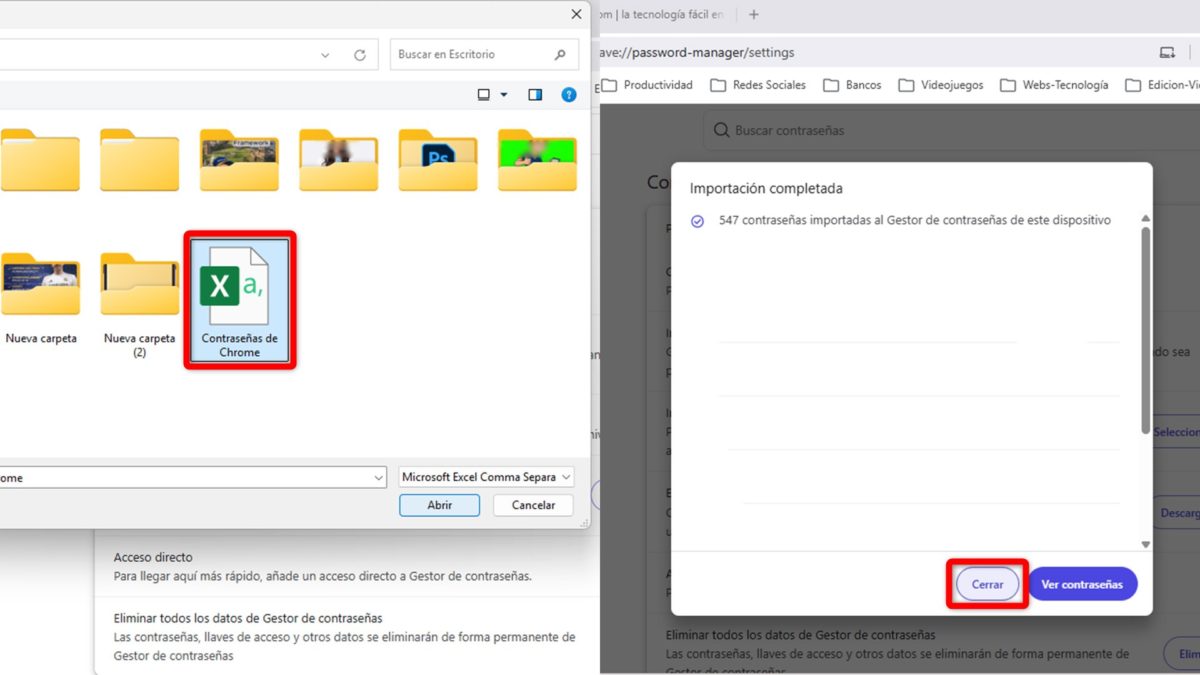
Task: Open the Productividad bookmarks folder
Action: click(x=649, y=85)
